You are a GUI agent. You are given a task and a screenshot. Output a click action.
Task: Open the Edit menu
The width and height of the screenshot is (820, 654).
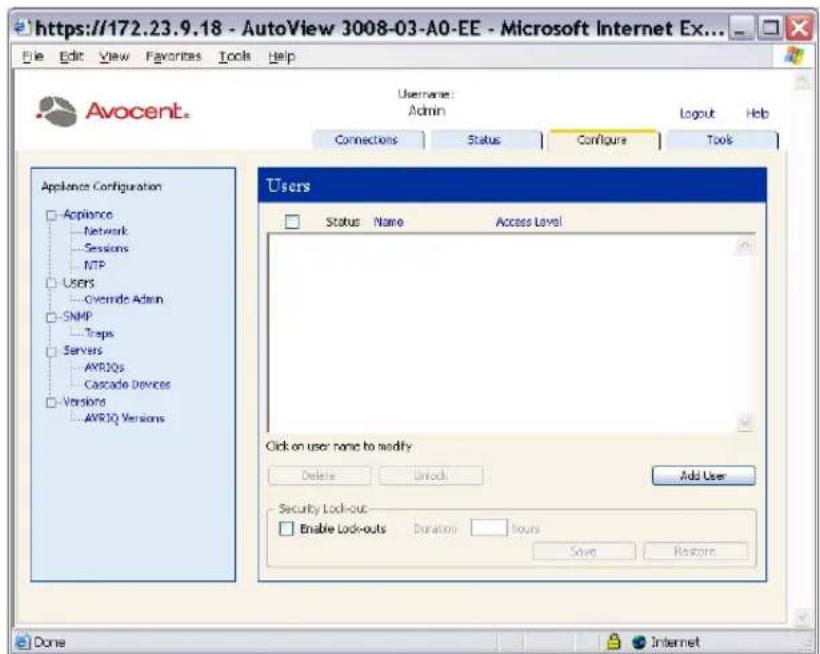(72, 56)
